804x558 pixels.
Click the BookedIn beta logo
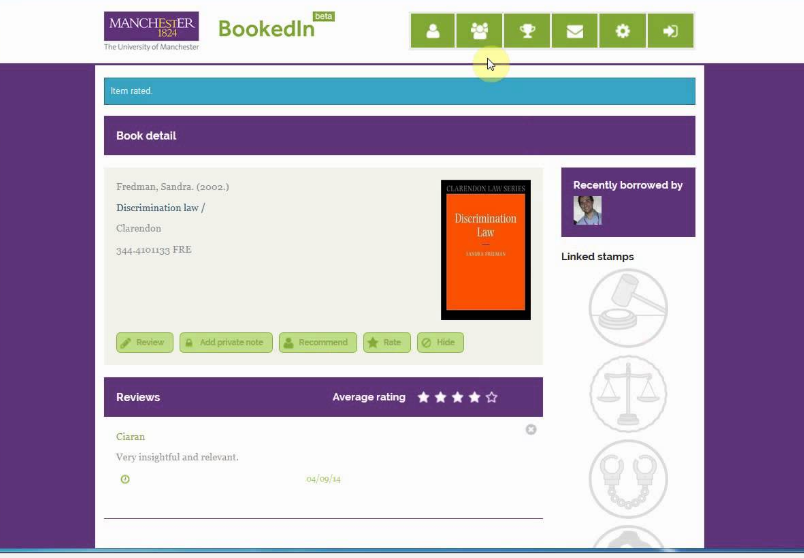pyautogui.click(x=276, y=26)
